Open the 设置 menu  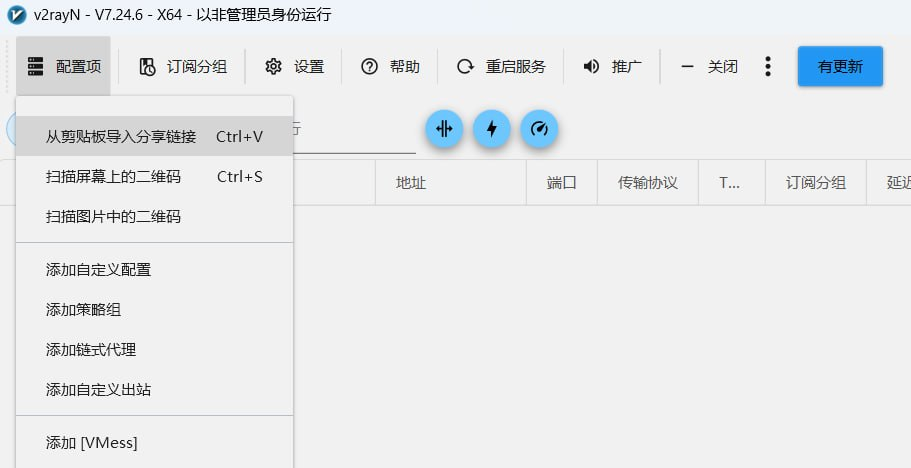click(294, 66)
